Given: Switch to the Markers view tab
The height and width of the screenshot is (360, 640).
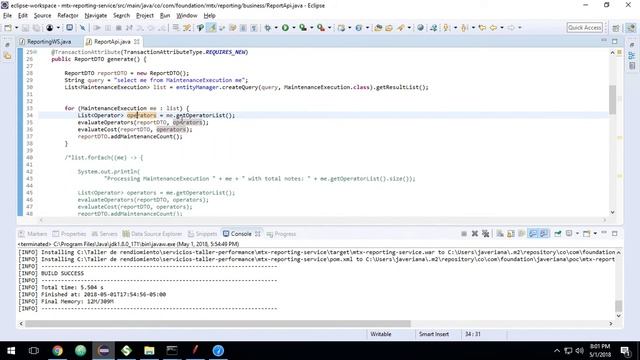Looking at the screenshot, I should point(33,234).
